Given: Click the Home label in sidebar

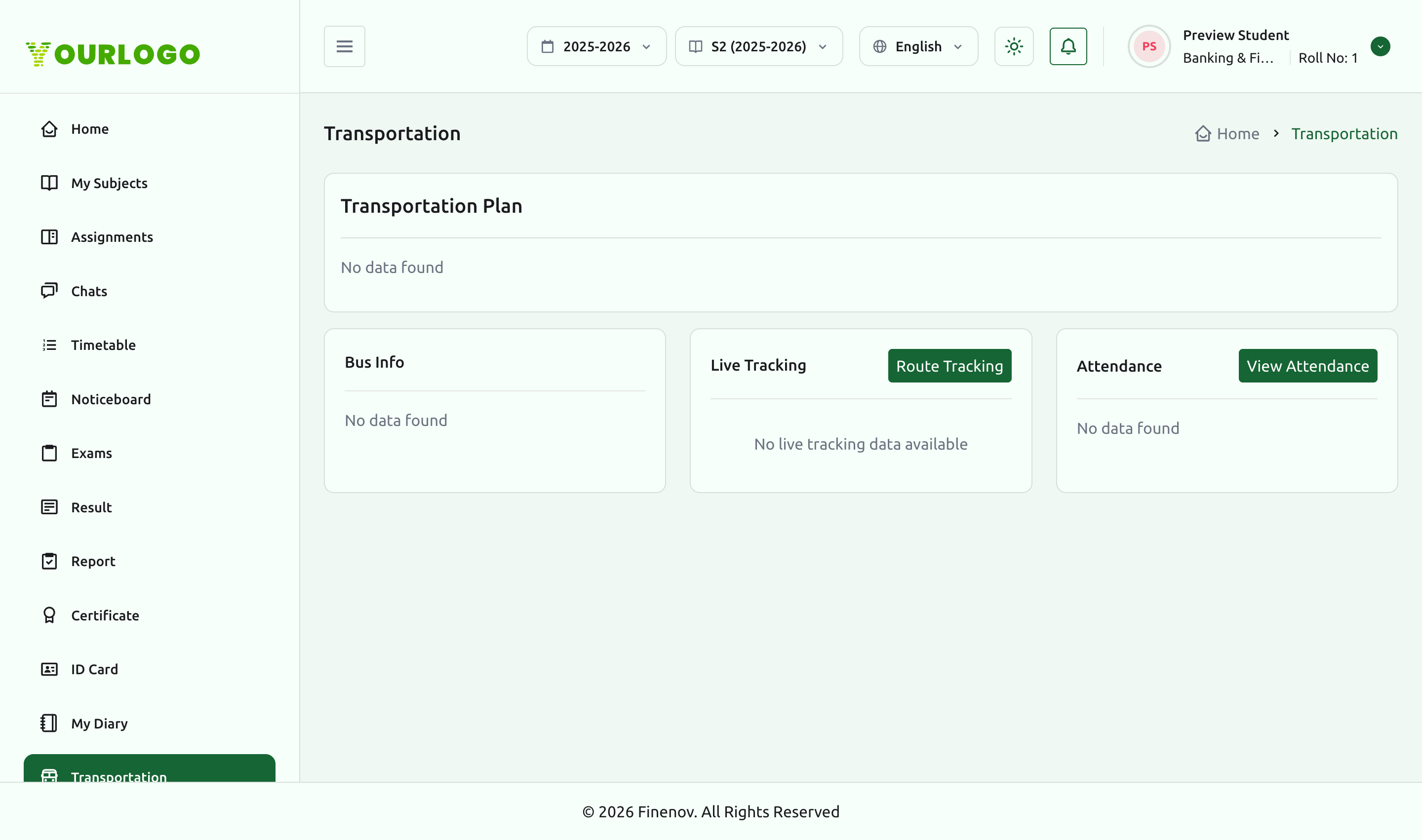Looking at the screenshot, I should pos(89,129).
